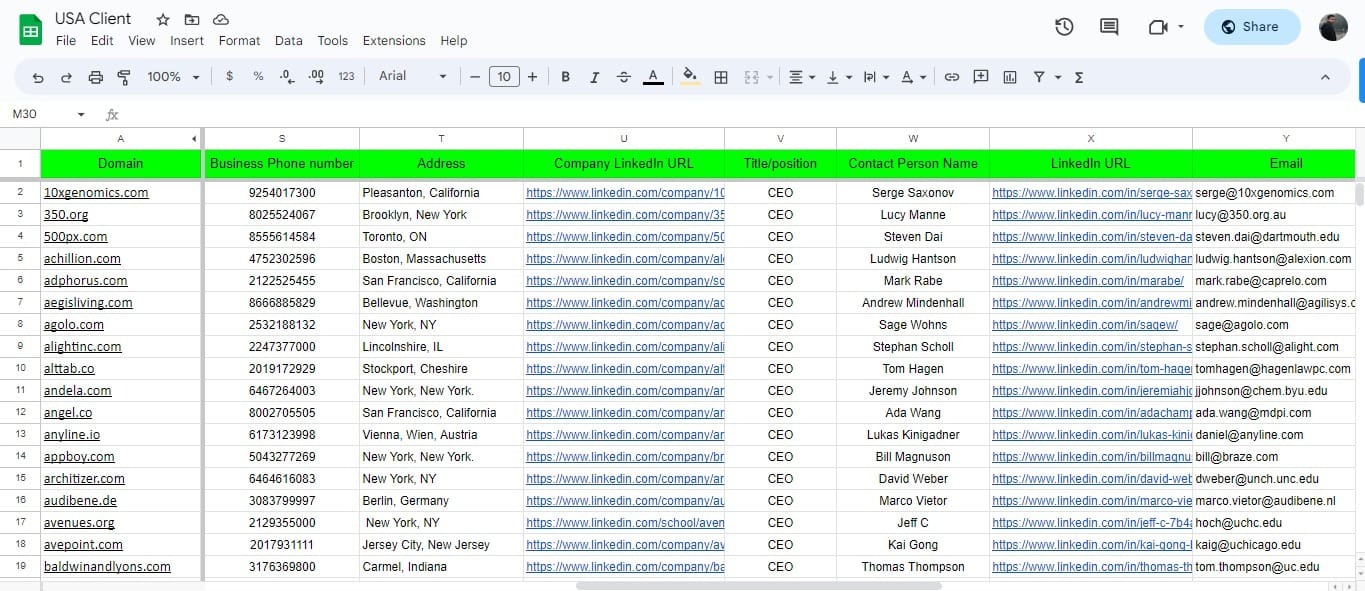Check the cloud document status icon
1365x591 pixels.
(x=221, y=19)
